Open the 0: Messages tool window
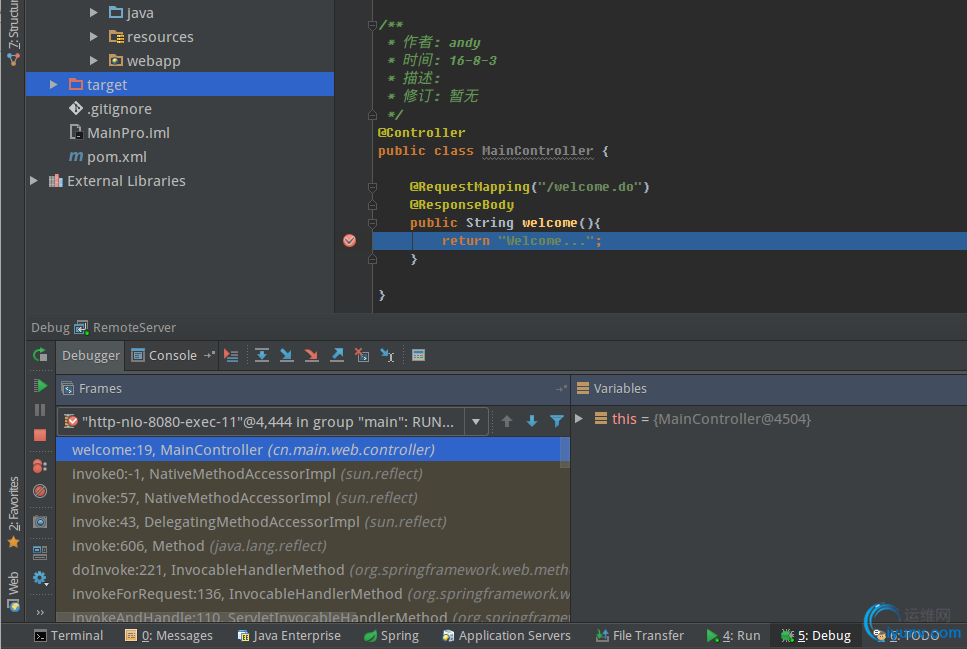This screenshot has width=967, height=649. pos(168,635)
